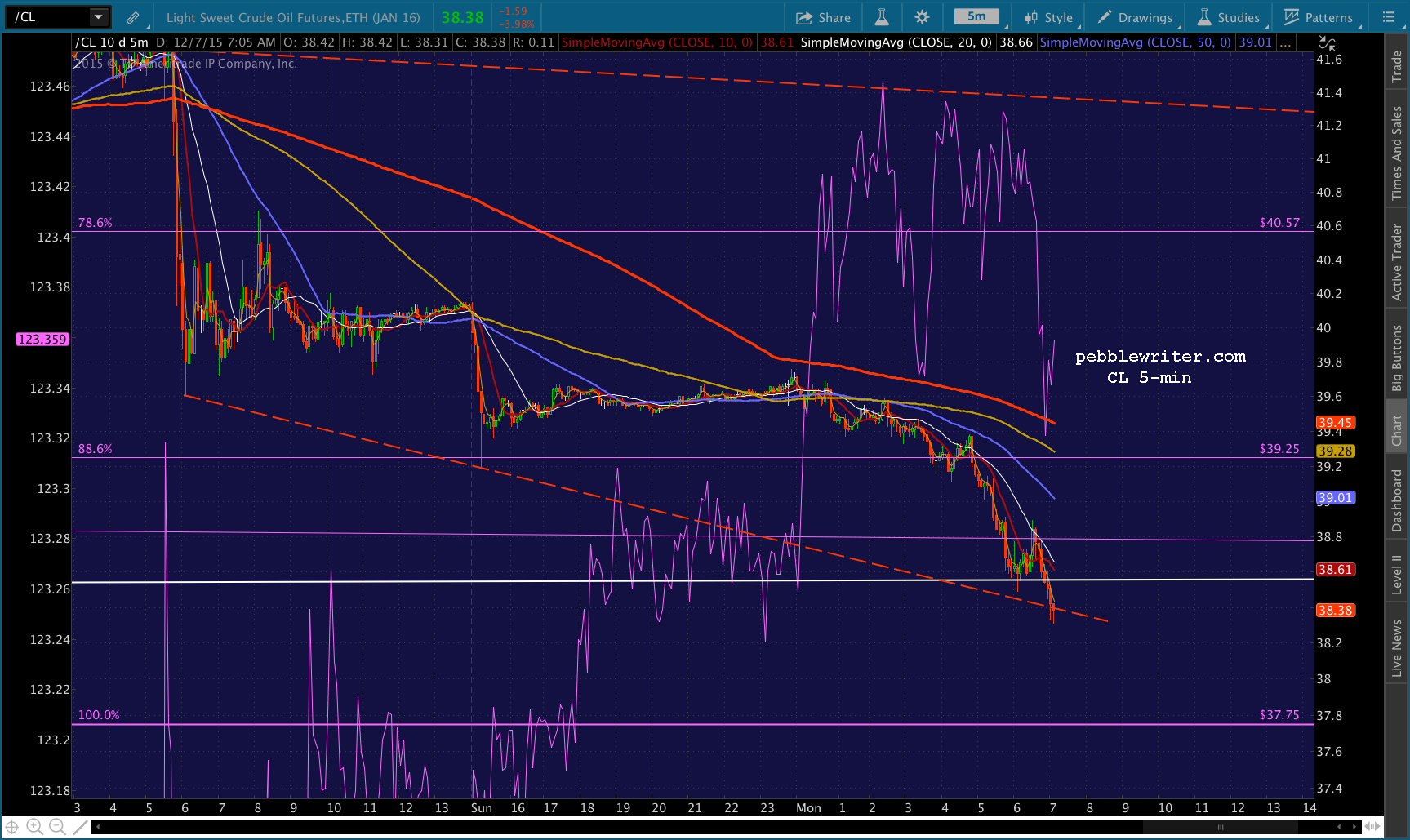Select the SimpleMovingAvg (CLOSE, 50, 0) study label
Screen dimensions: 1410x840
tap(1136, 42)
